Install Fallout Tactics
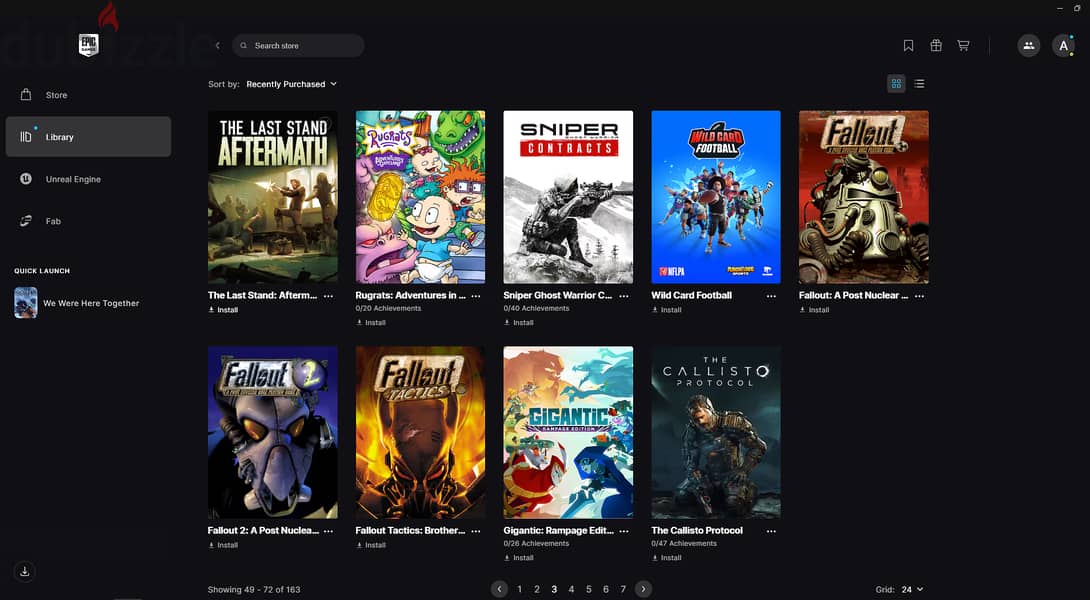1090x600 pixels. [371, 545]
